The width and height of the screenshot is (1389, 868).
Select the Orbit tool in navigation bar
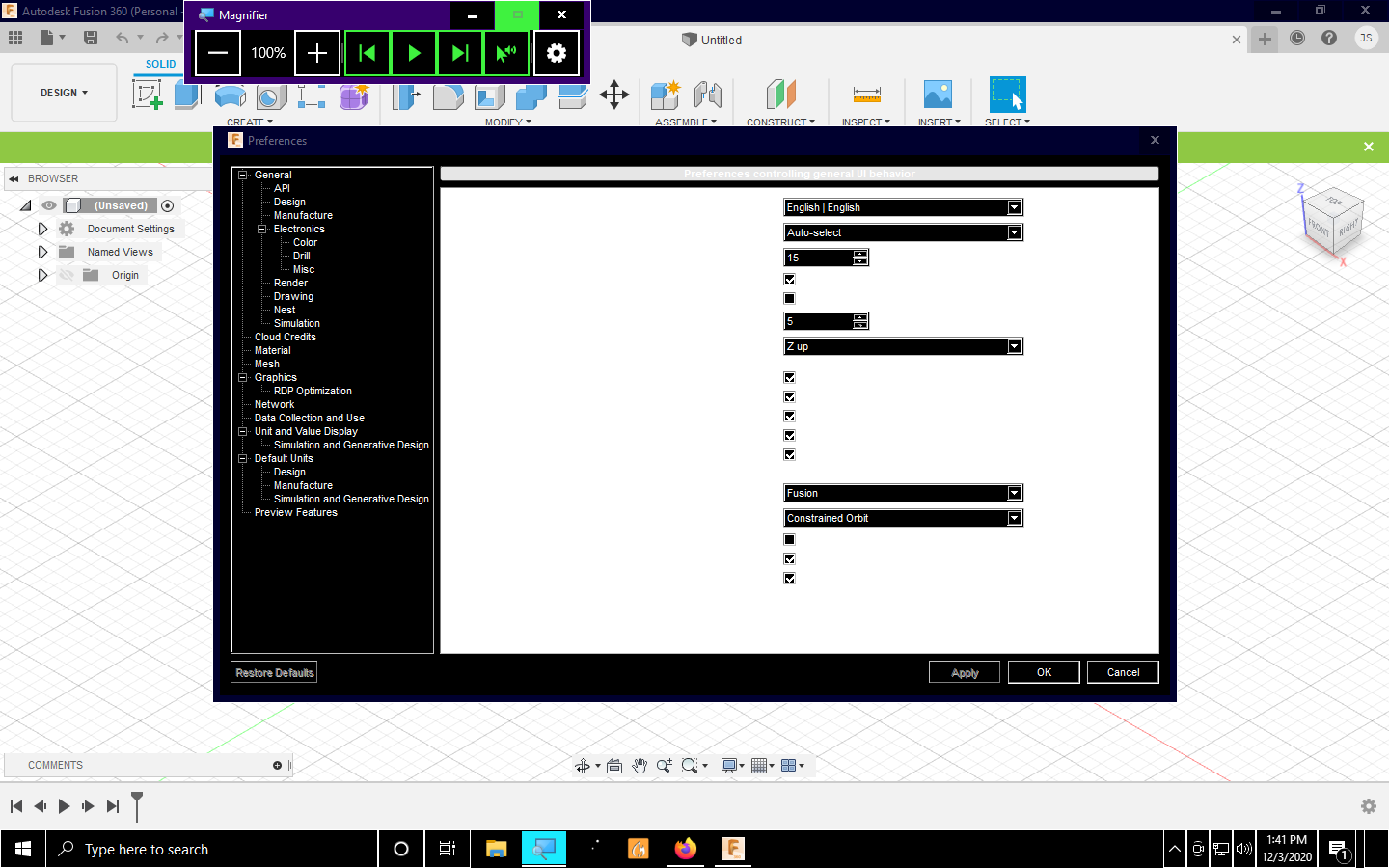coord(585,765)
